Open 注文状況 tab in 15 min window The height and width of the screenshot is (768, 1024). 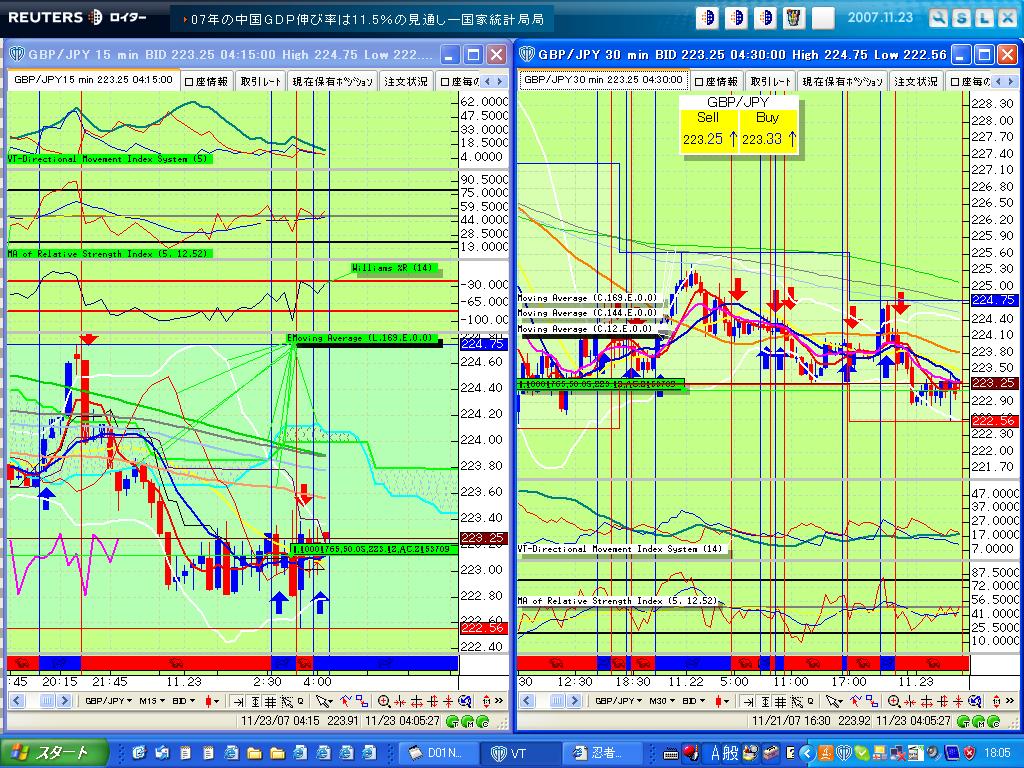click(406, 81)
